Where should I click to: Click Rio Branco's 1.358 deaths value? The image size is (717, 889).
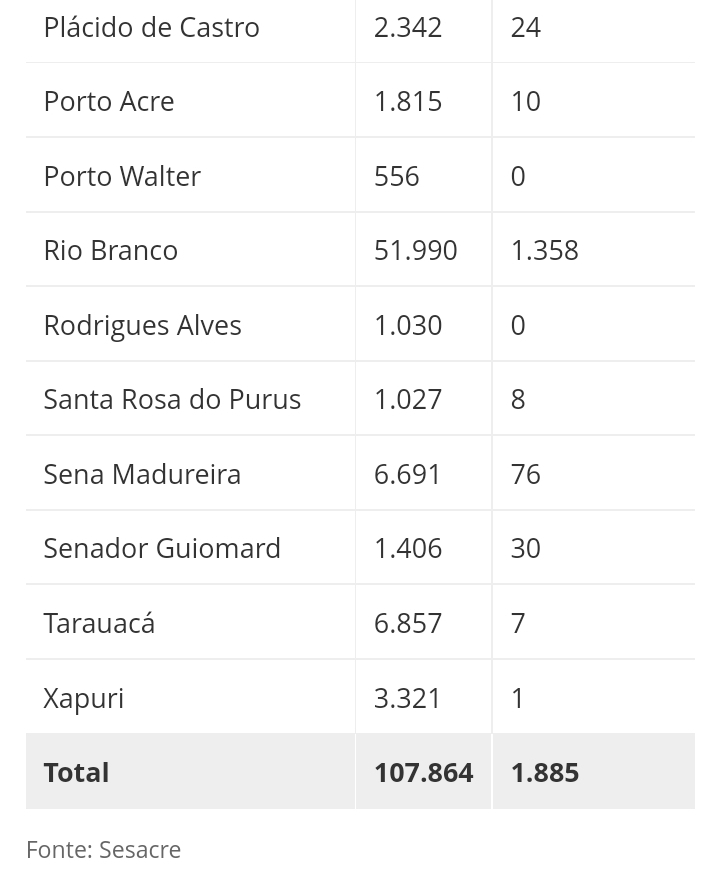coord(544,250)
